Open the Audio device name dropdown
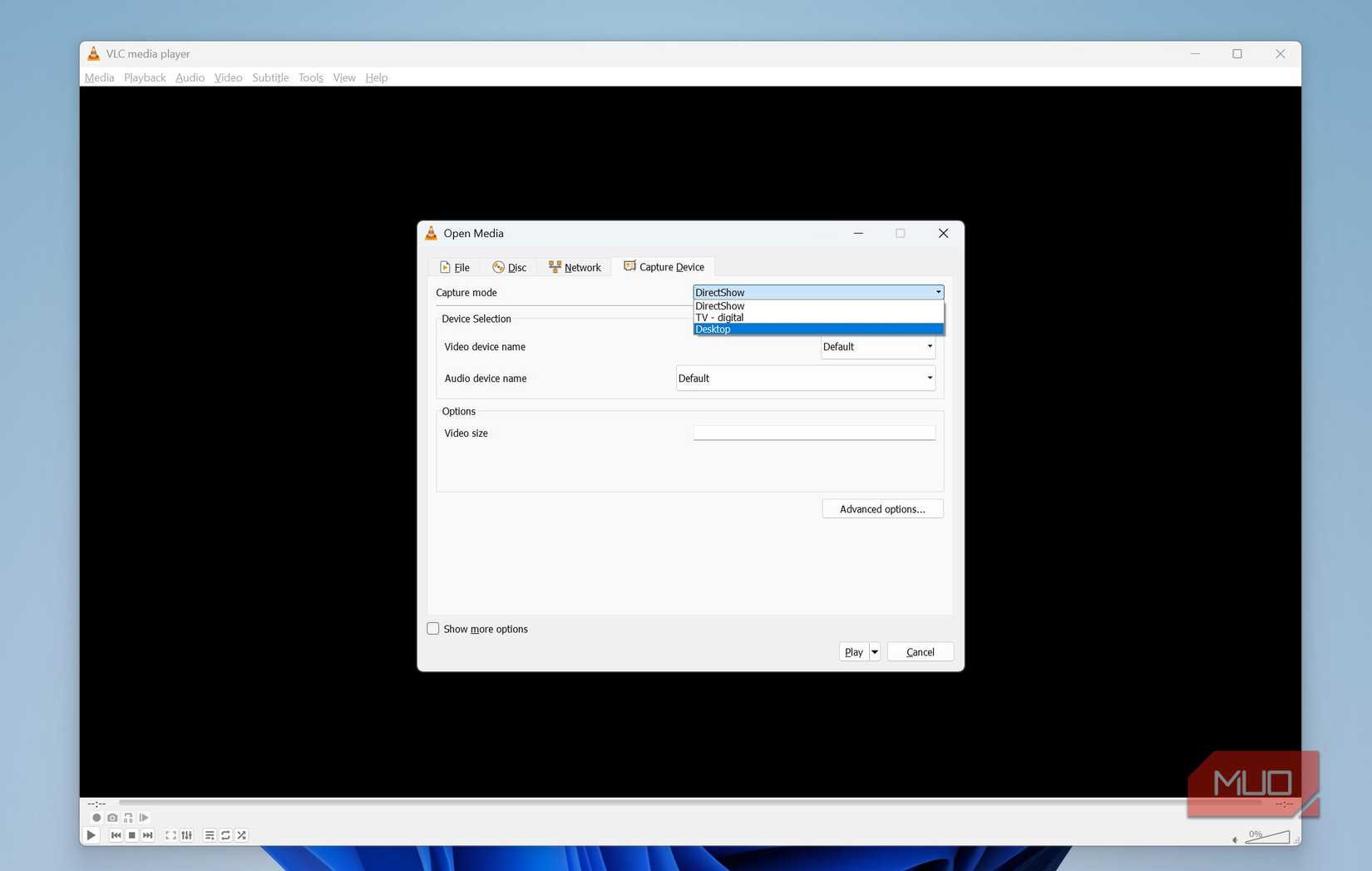This screenshot has width=1372, height=871. point(806,379)
